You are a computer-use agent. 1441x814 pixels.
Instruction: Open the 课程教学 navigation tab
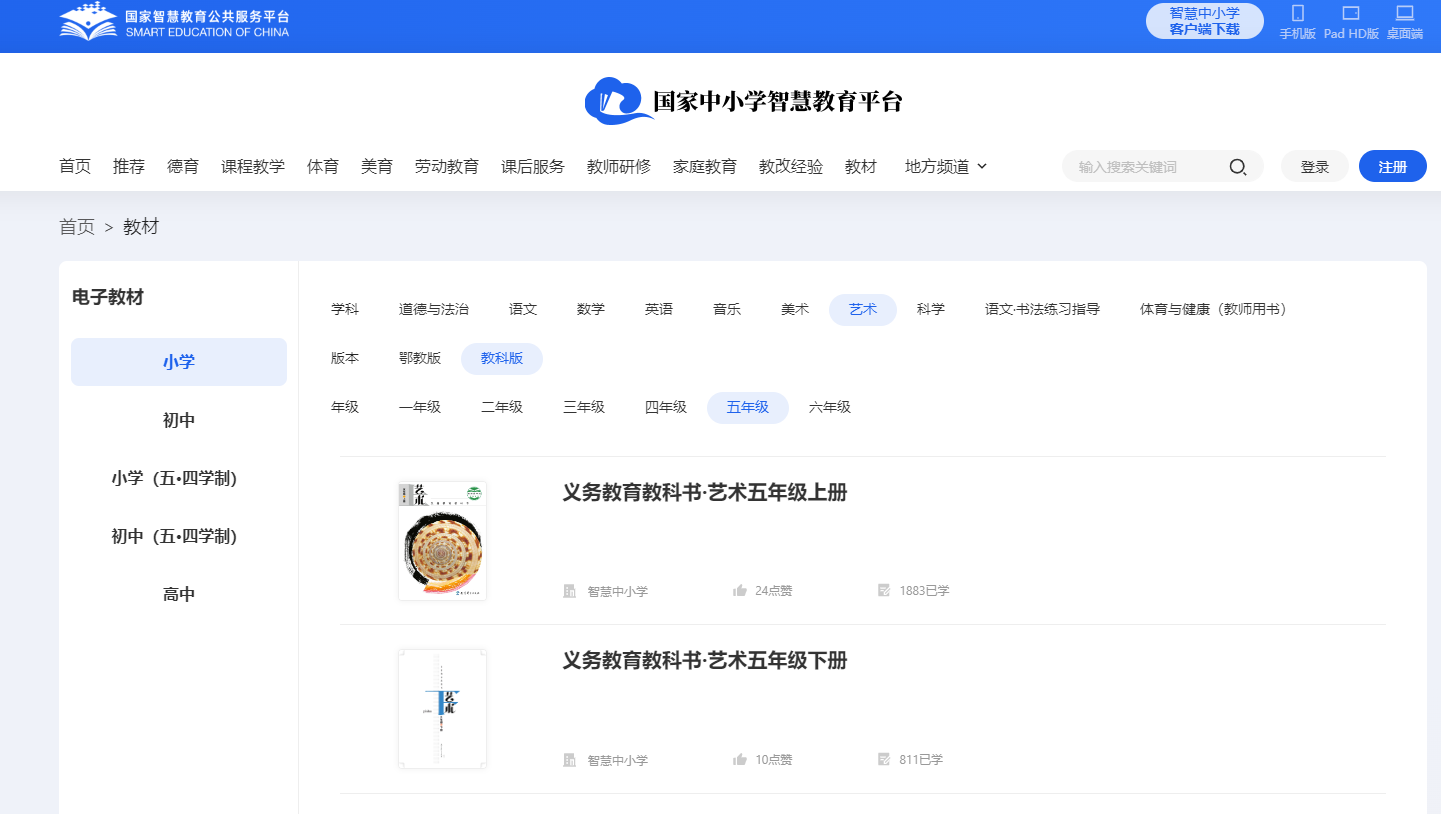(x=253, y=166)
